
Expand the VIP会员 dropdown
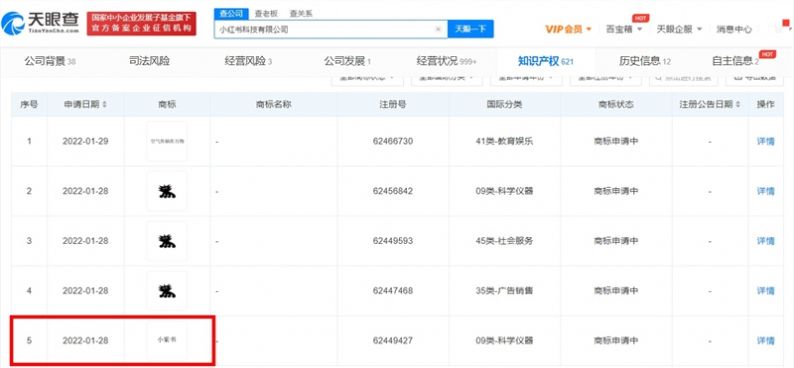[x=568, y=29]
